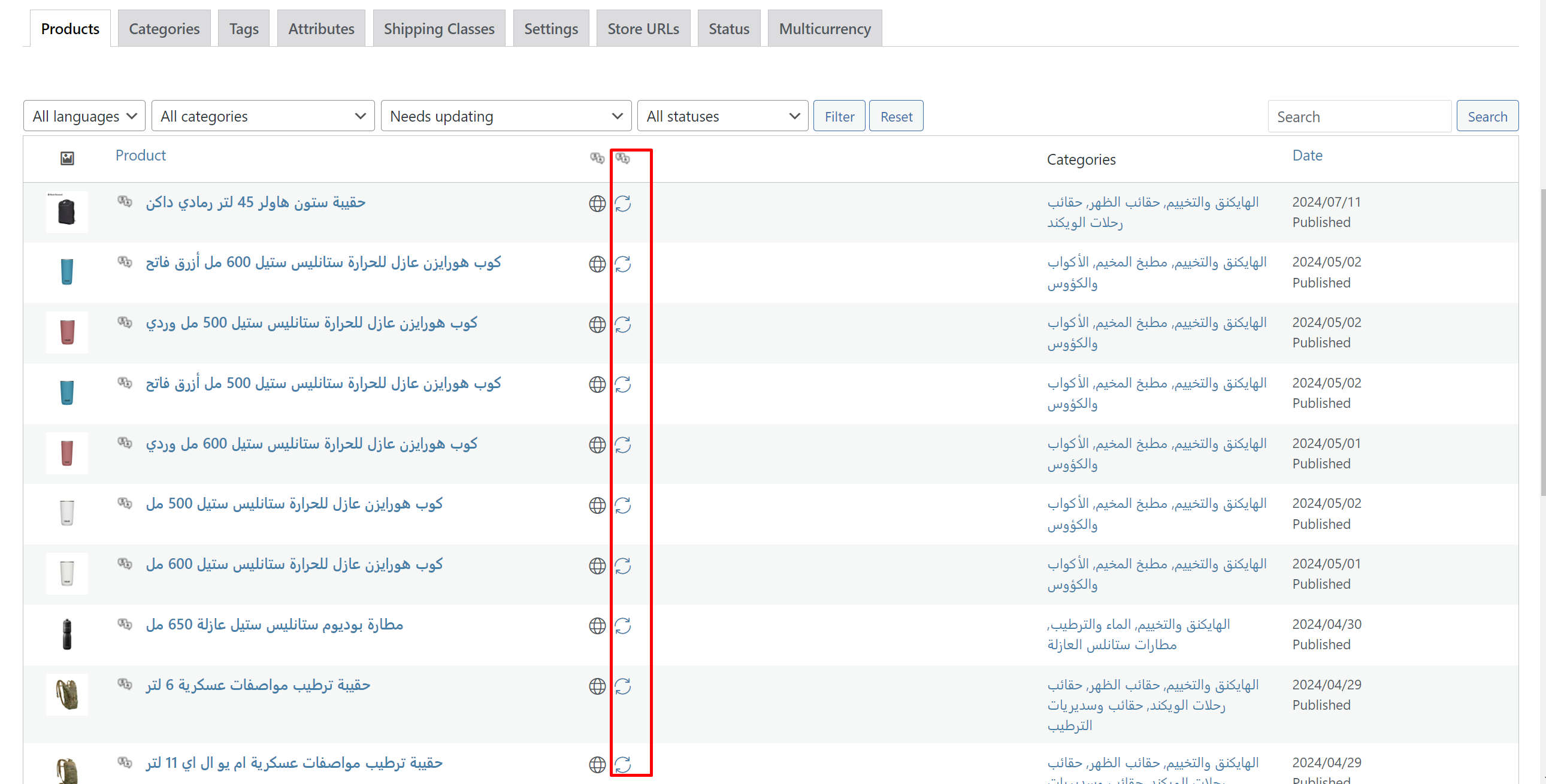Click the black water bottle thumbnail
This screenshot has width=1546, height=784.
coord(67,634)
